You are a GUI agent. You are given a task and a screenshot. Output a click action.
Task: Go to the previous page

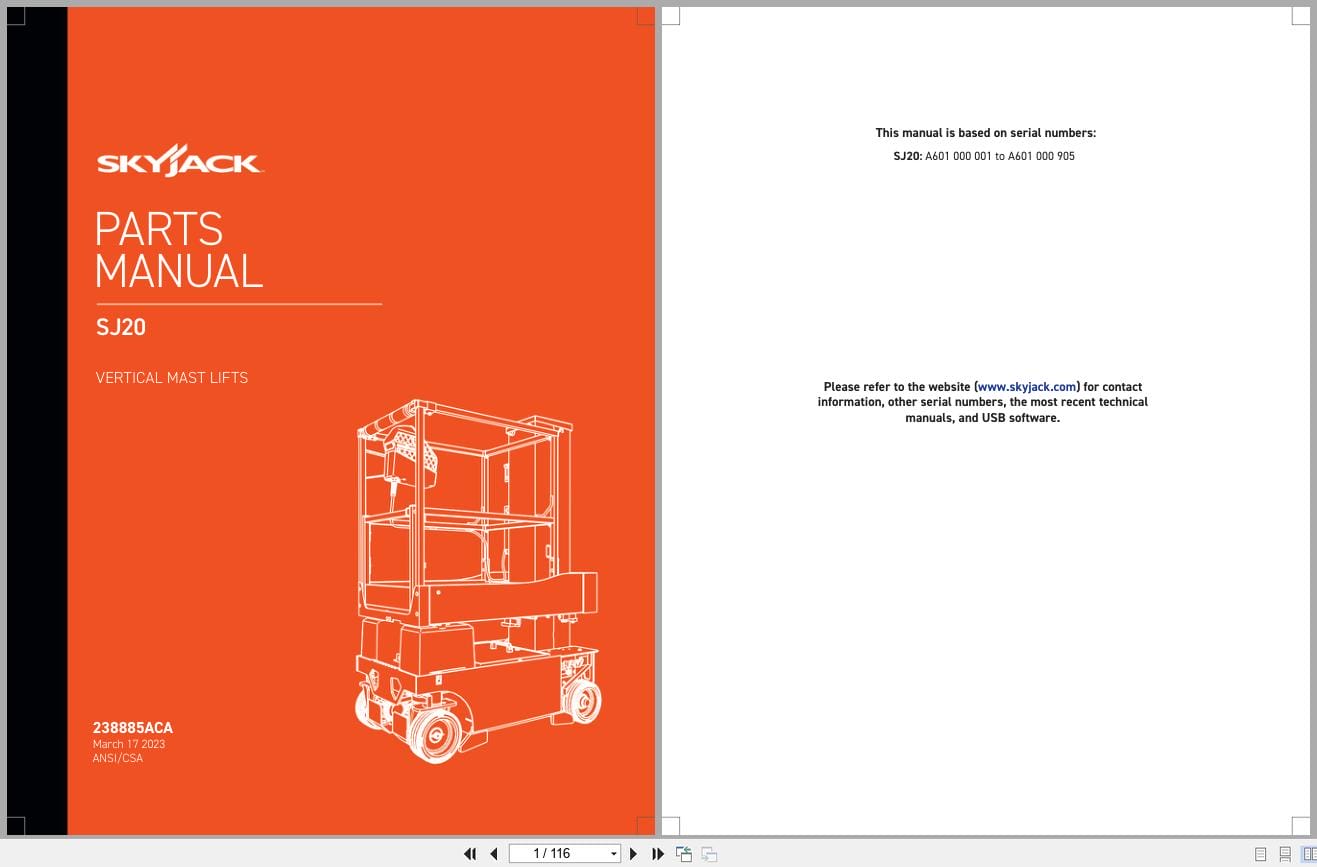(x=494, y=854)
